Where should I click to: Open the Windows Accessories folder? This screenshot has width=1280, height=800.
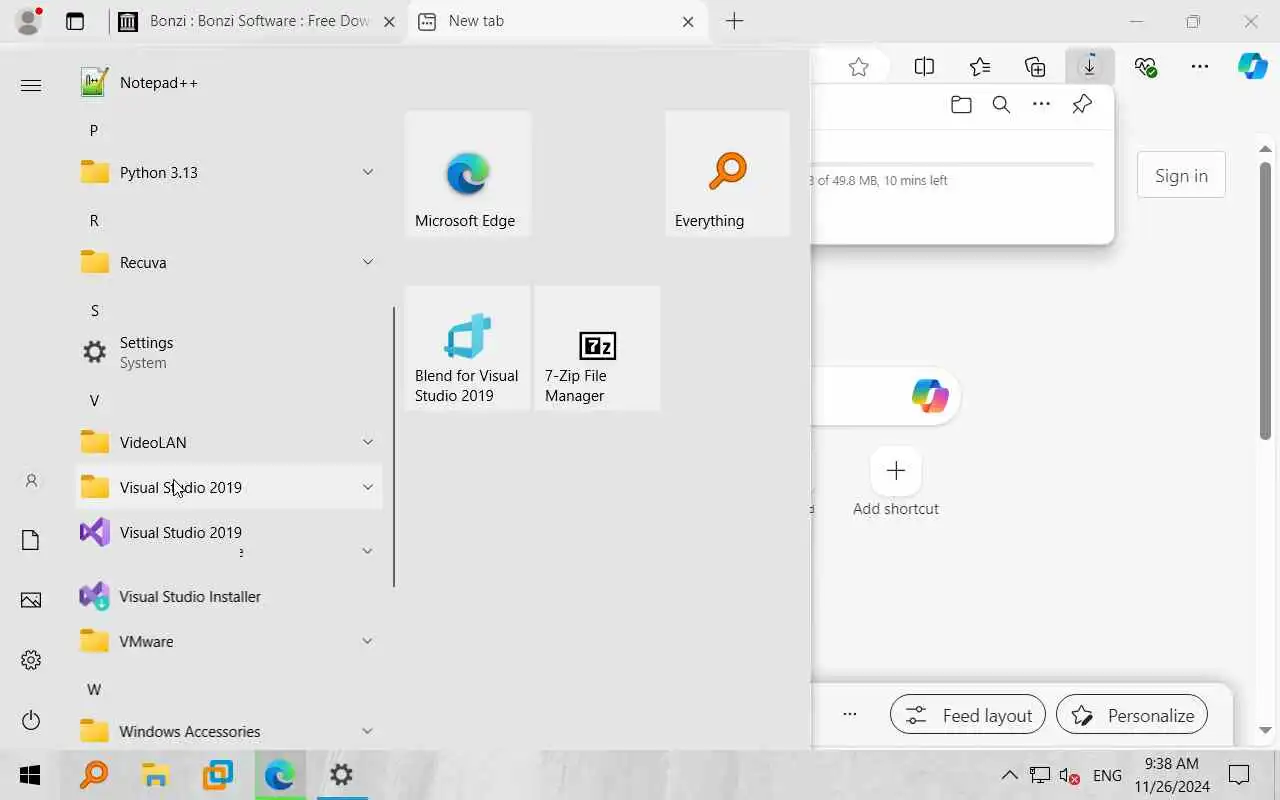coord(230,731)
